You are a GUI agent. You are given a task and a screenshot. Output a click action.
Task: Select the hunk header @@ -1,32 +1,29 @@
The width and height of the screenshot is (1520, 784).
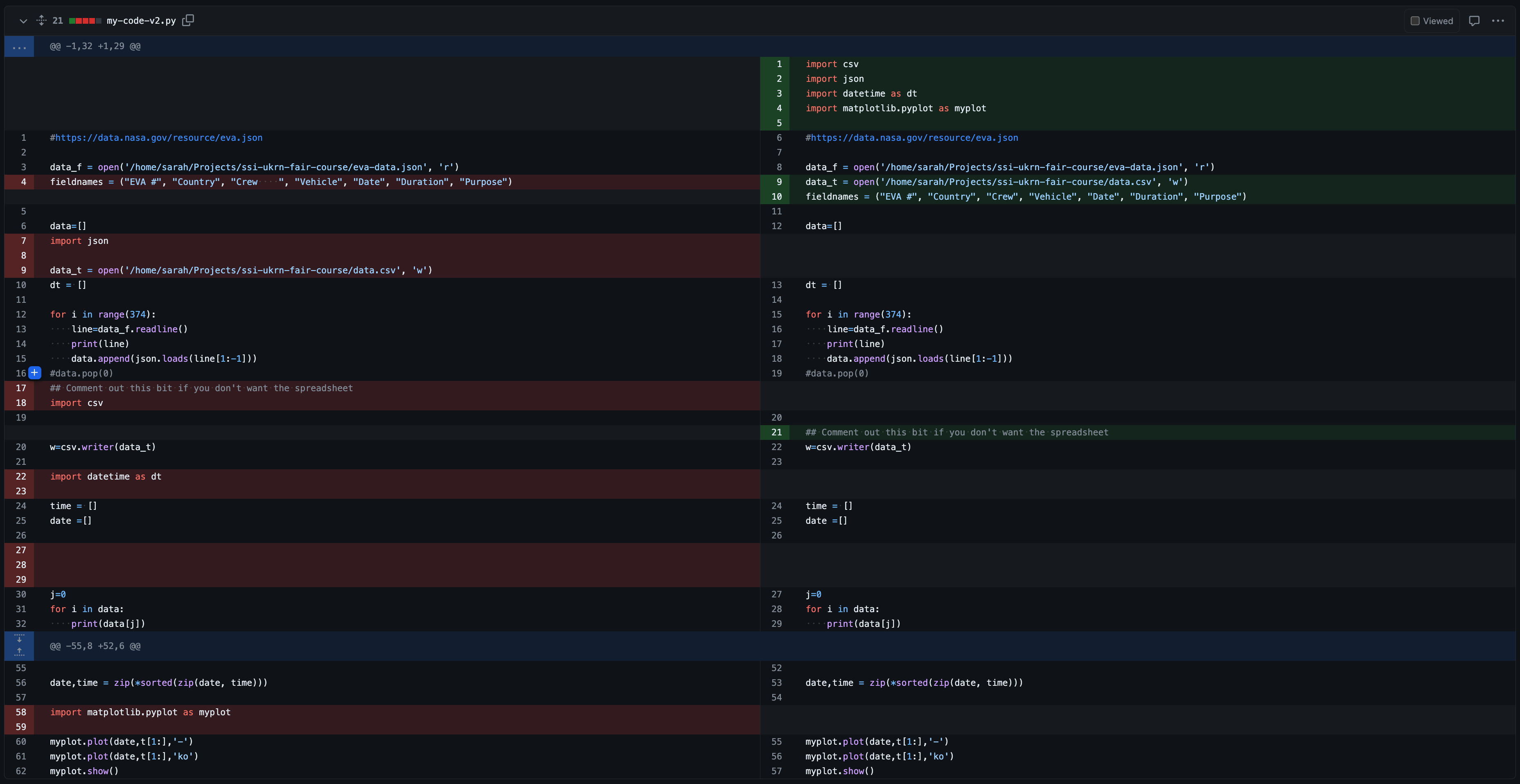click(95, 46)
